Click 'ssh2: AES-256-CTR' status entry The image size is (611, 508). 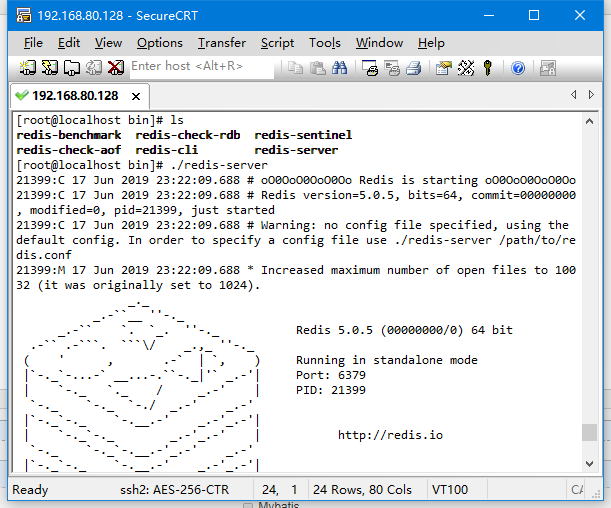175,490
